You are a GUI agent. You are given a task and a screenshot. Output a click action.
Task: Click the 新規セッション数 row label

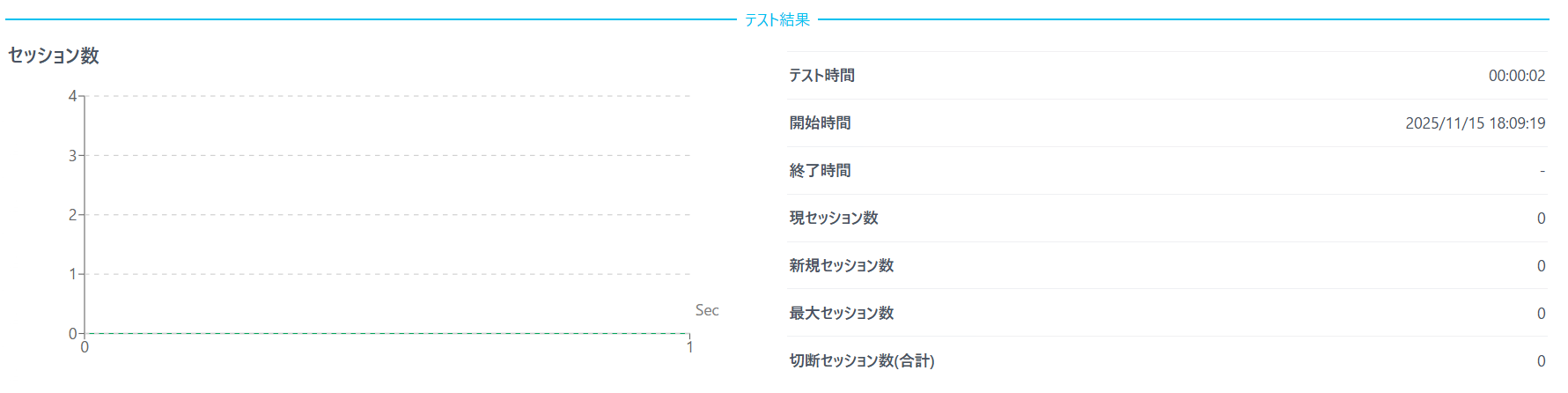click(841, 266)
